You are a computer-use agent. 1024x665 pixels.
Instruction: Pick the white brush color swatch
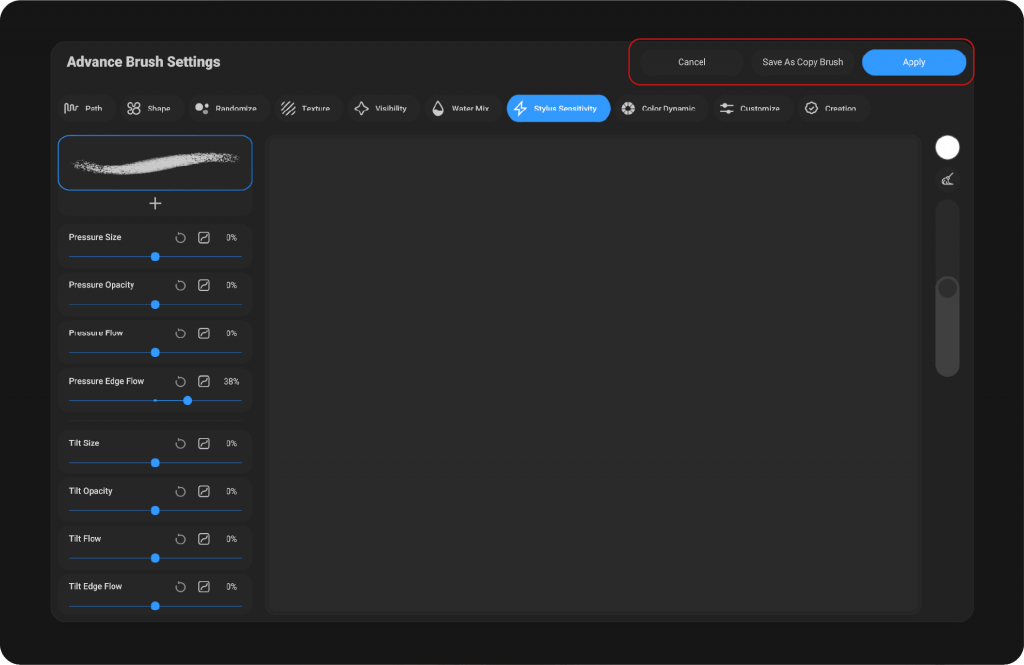click(x=947, y=147)
